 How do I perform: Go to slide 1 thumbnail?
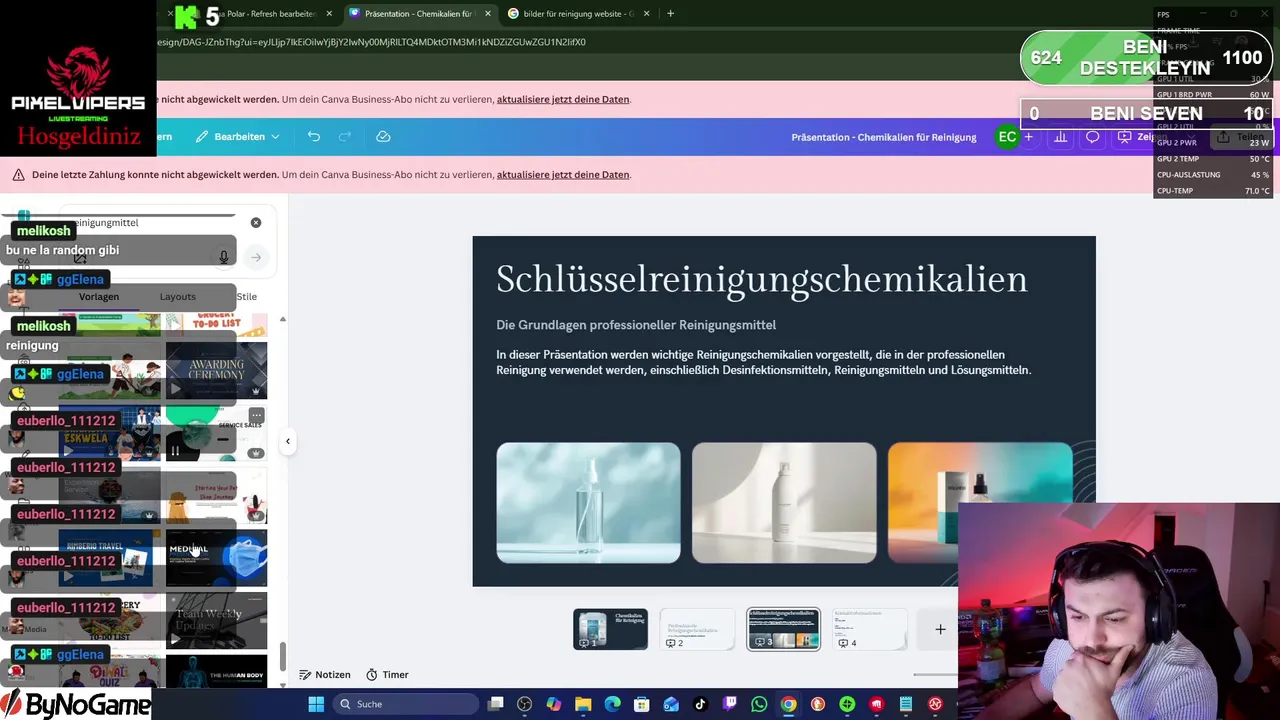click(610, 629)
